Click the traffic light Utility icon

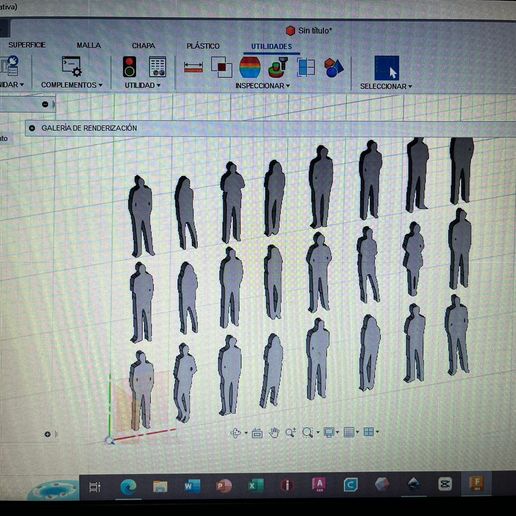coord(129,66)
